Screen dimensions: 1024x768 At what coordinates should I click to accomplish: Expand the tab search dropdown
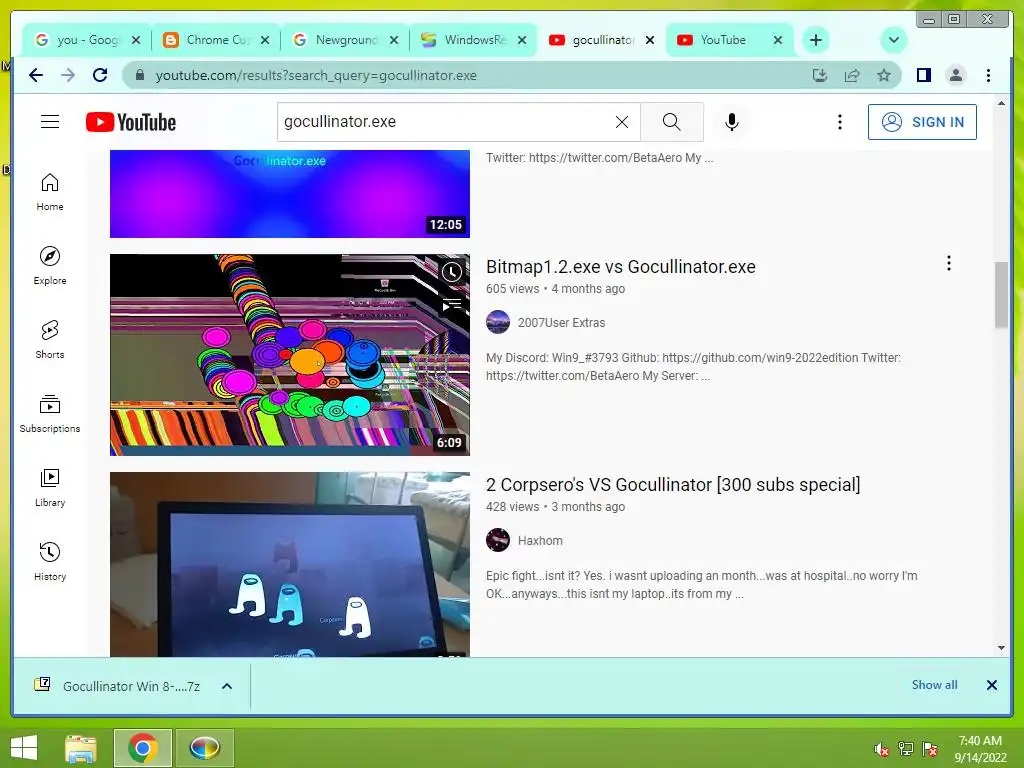[x=893, y=40]
